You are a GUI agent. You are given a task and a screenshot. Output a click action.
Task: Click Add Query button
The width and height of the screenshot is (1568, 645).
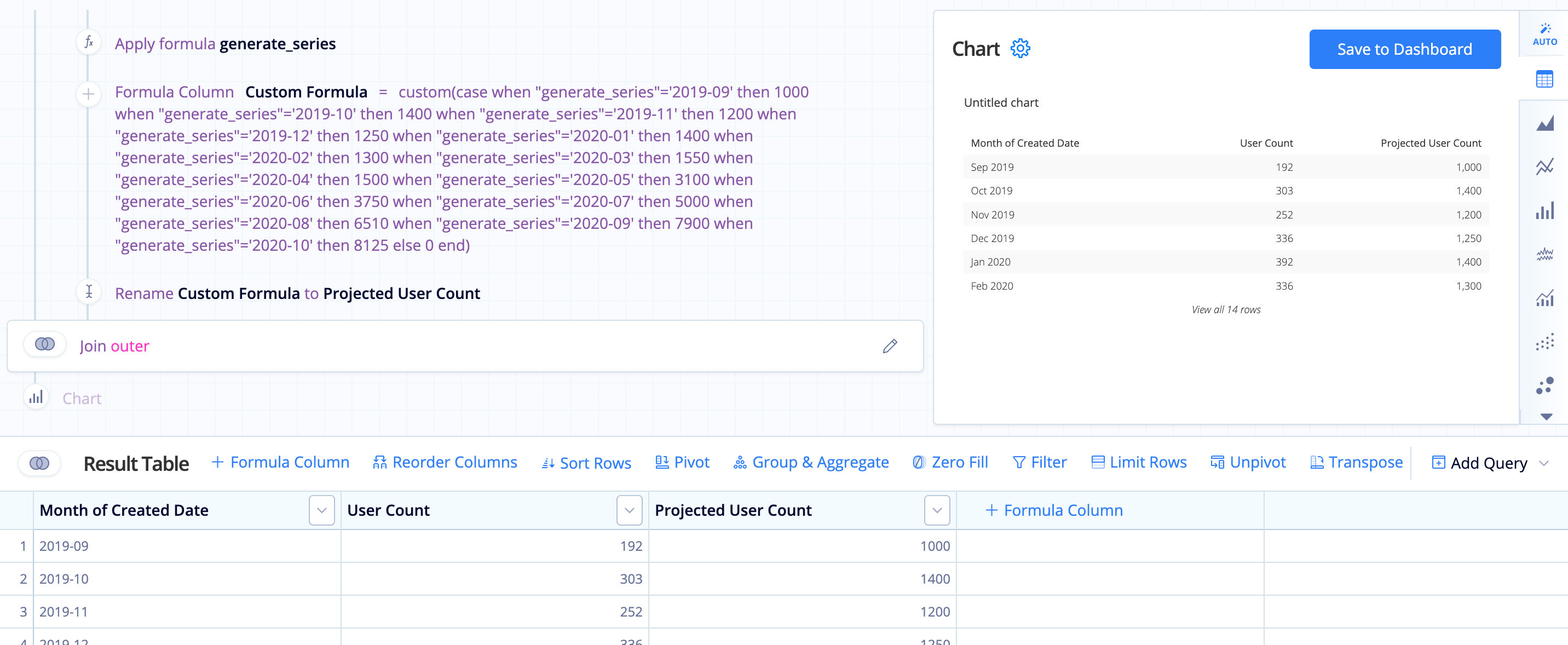(x=1479, y=463)
